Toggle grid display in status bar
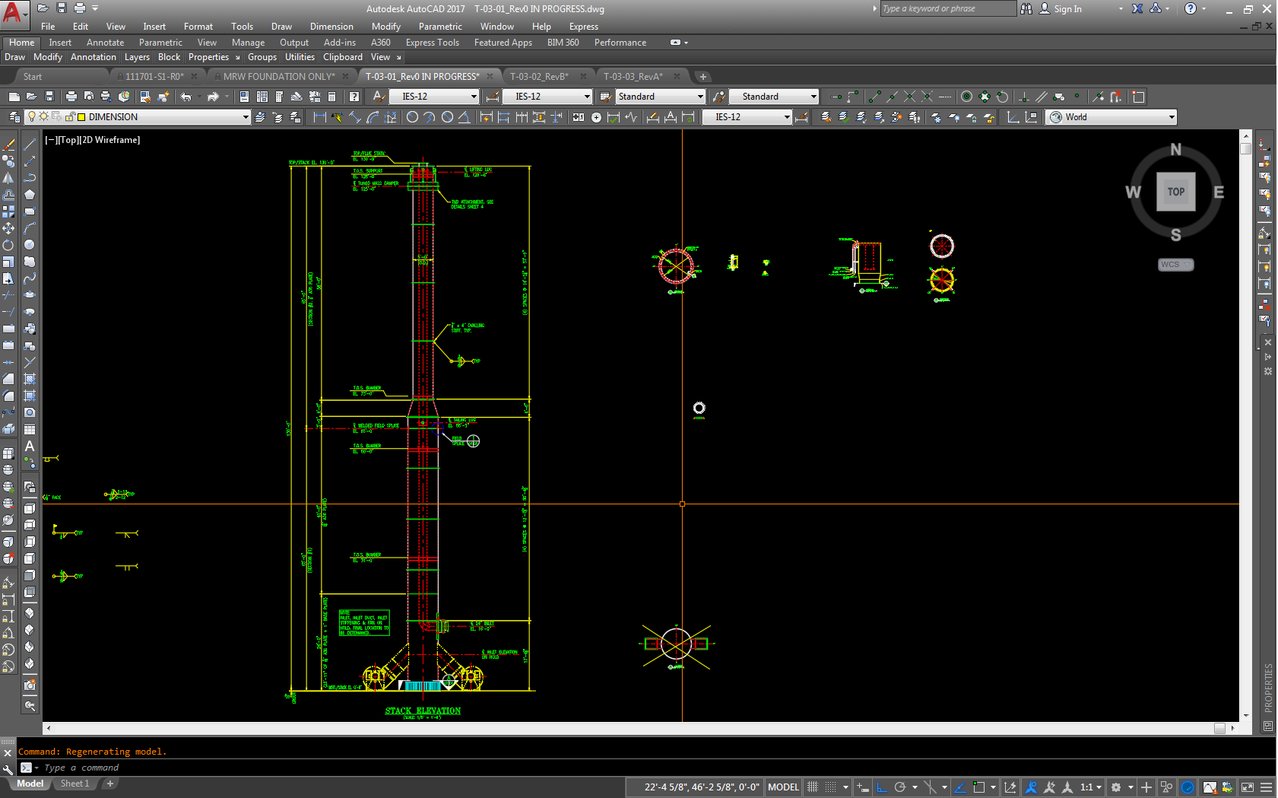1278x798 pixels. tap(812, 787)
